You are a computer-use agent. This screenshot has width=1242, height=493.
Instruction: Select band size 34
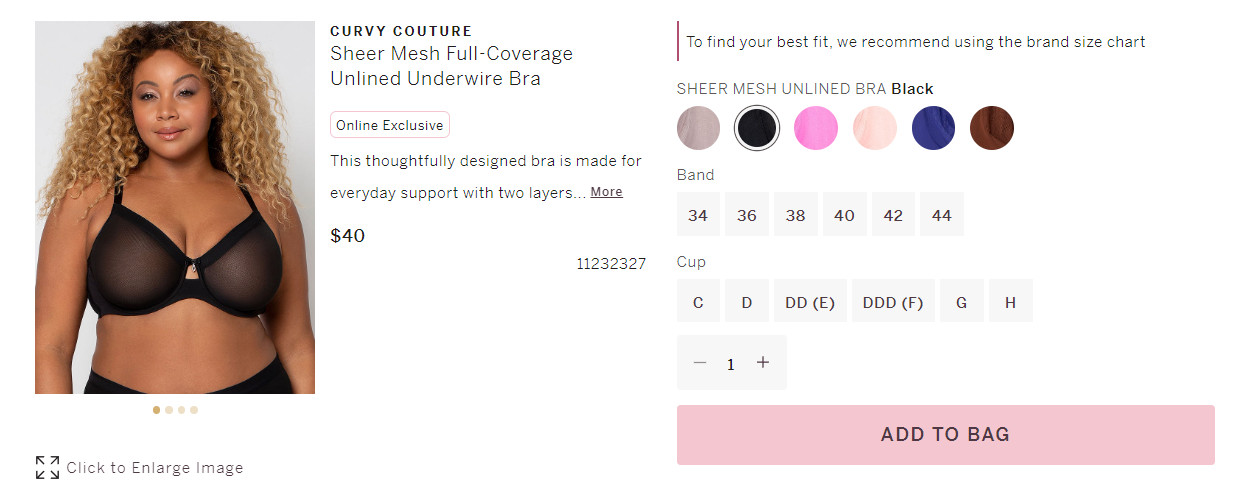tap(698, 215)
